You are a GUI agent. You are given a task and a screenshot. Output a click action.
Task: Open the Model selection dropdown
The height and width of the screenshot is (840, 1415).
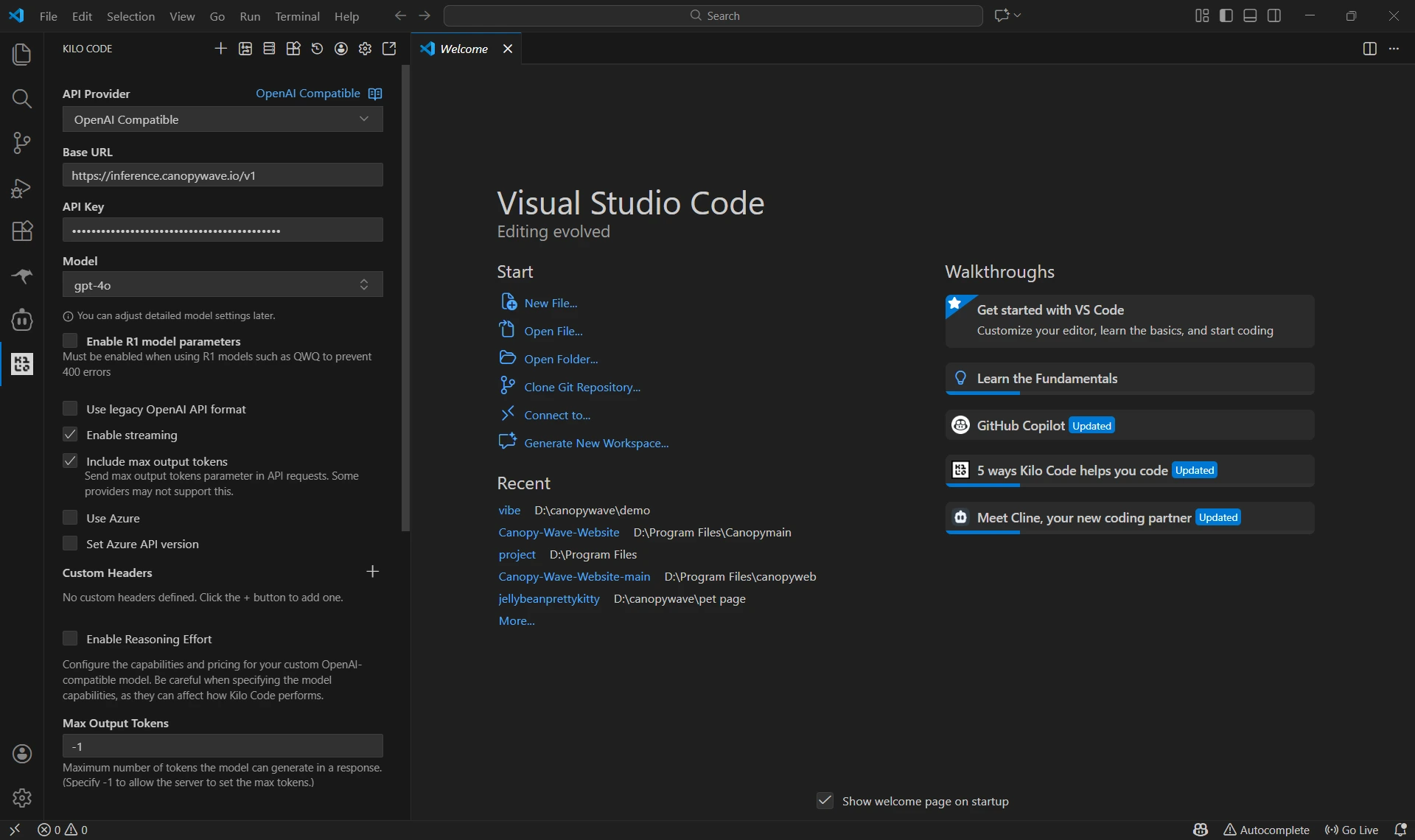point(222,284)
